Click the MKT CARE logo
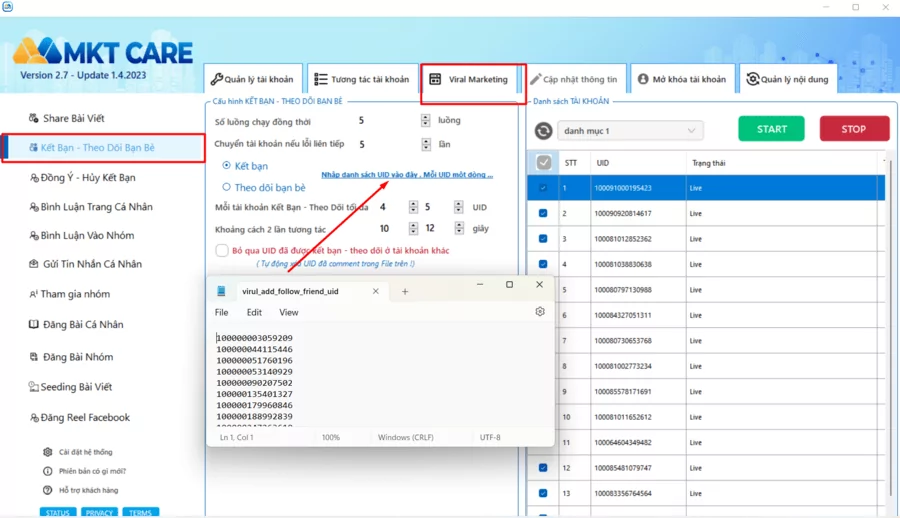Viewport: 900px width, 518px height. point(103,52)
